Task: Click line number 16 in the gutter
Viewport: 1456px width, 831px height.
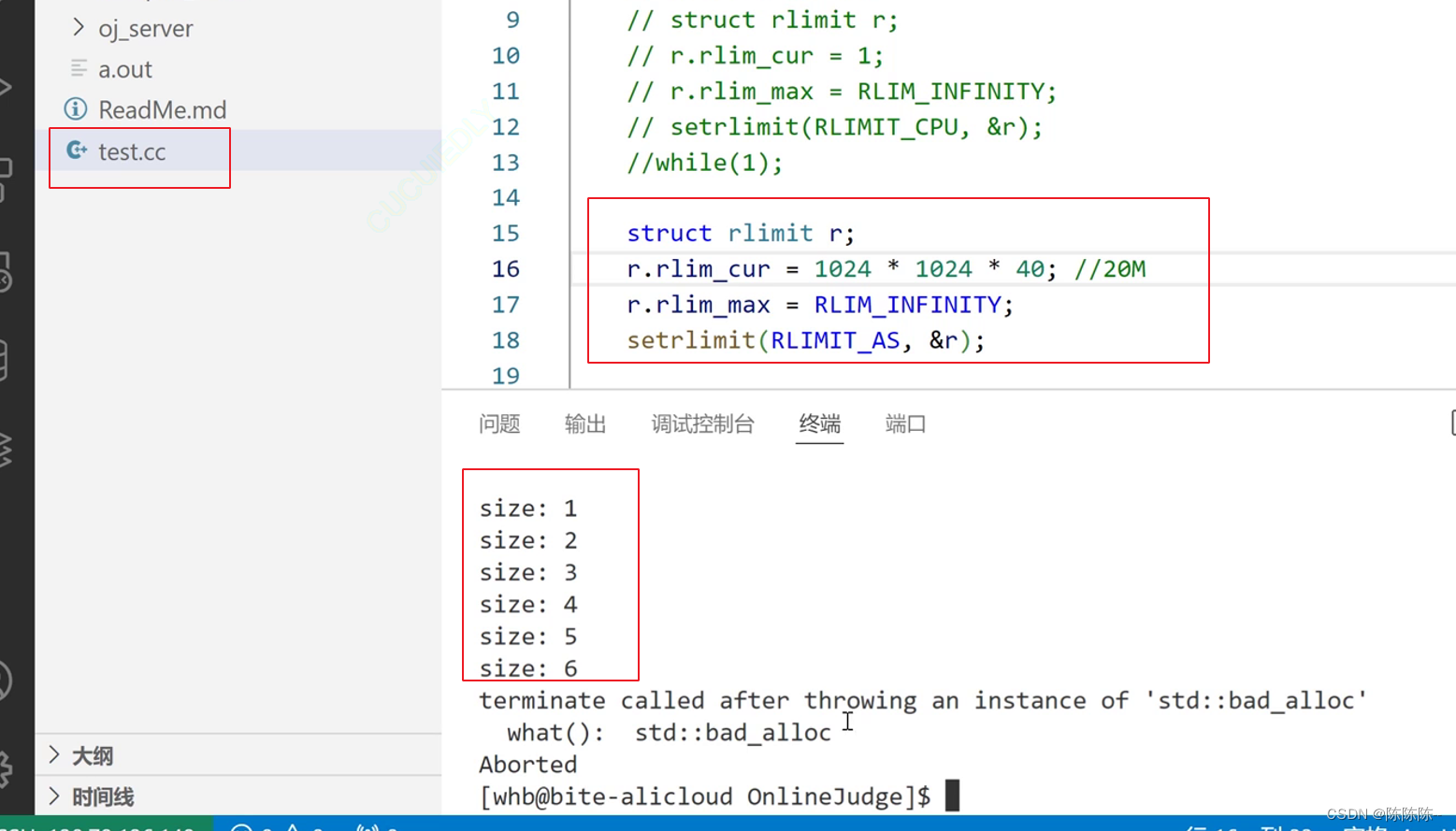Action: (x=506, y=269)
